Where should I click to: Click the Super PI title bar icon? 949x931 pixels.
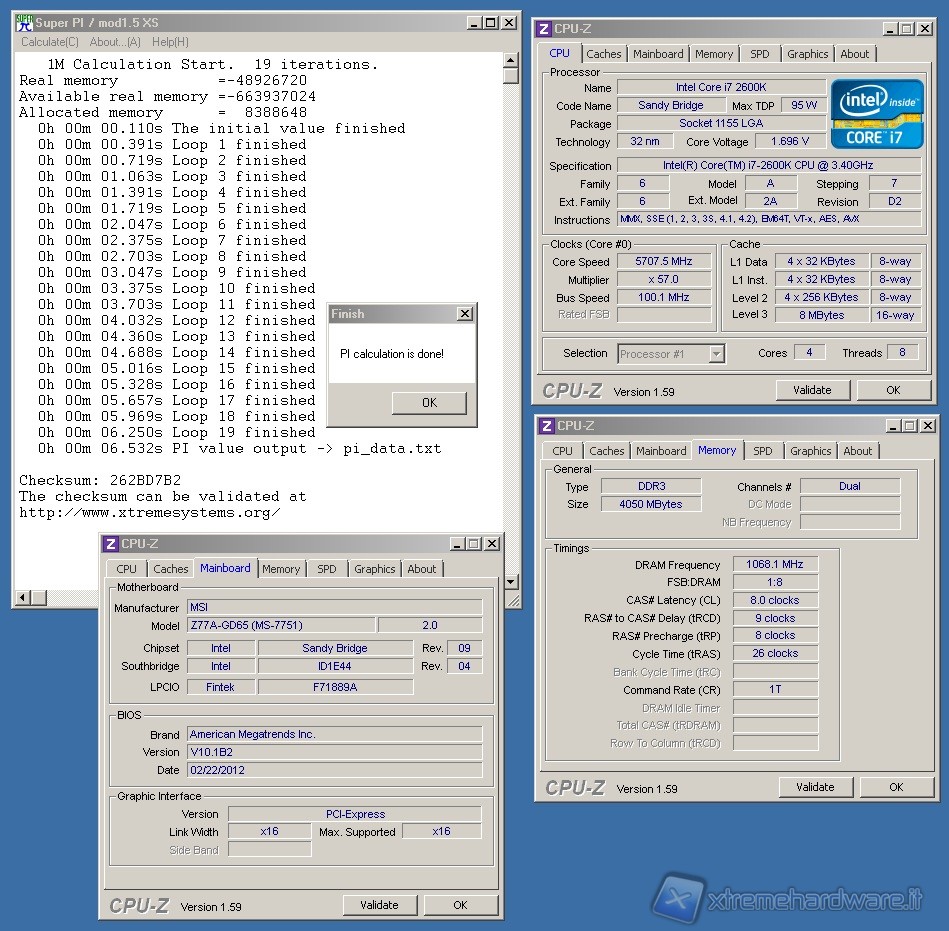[25, 23]
